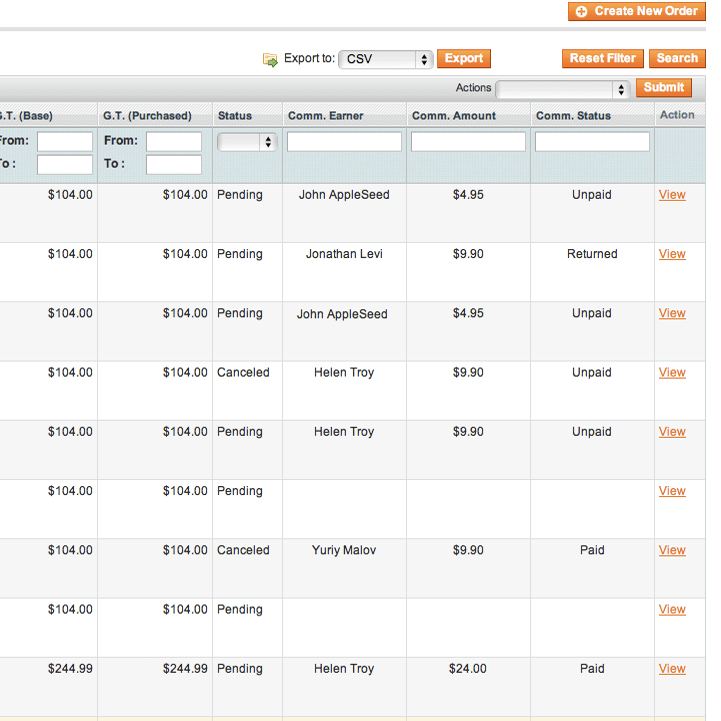Sort by the Comm. Amount column header
Screen dimensions: 721x721
point(453,116)
